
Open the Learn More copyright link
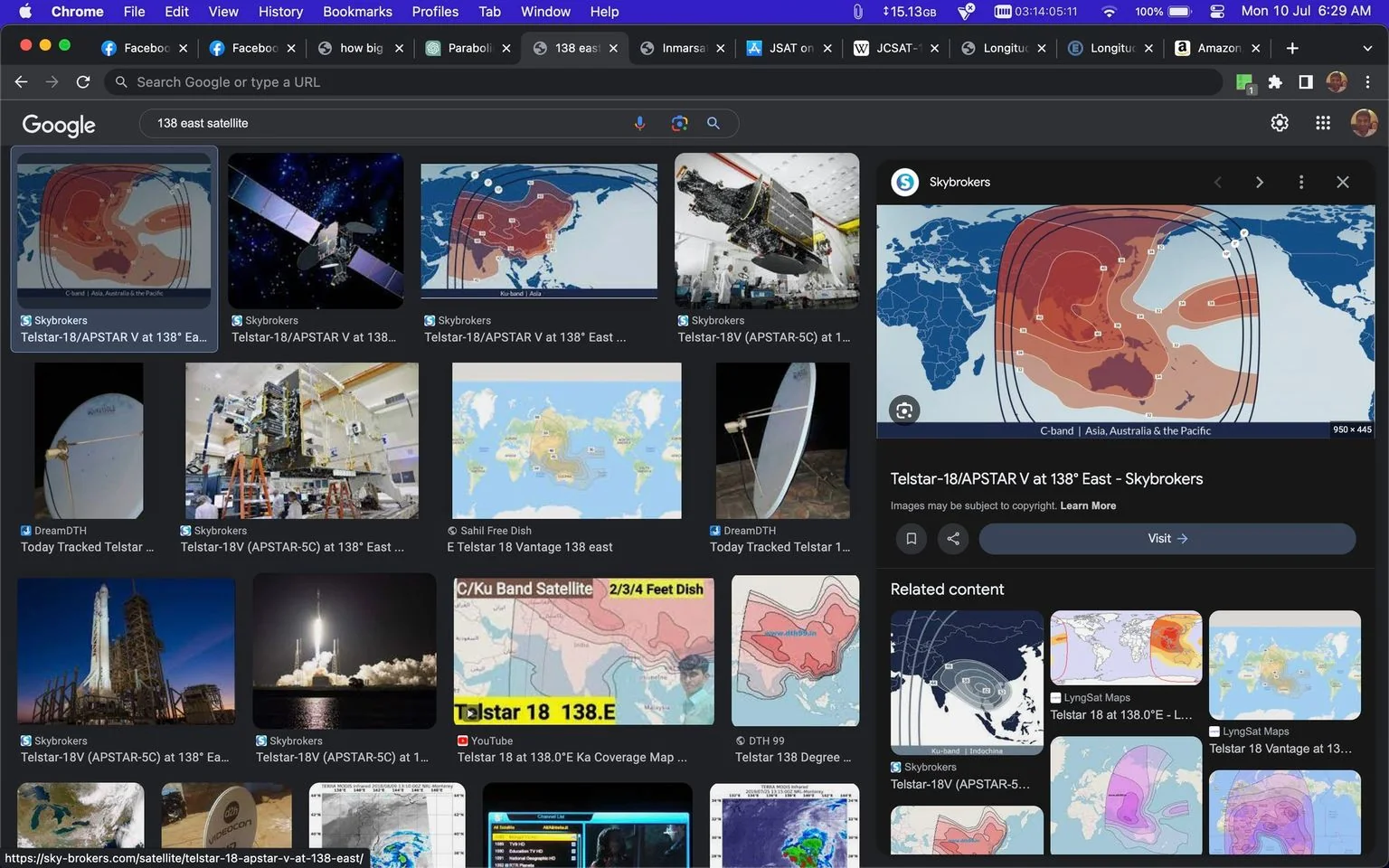[x=1088, y=506]
